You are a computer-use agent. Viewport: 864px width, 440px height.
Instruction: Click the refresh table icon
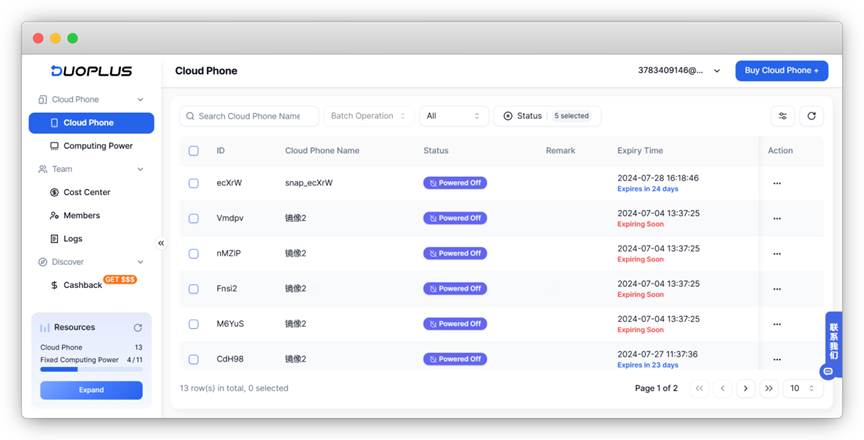(811, 116)
